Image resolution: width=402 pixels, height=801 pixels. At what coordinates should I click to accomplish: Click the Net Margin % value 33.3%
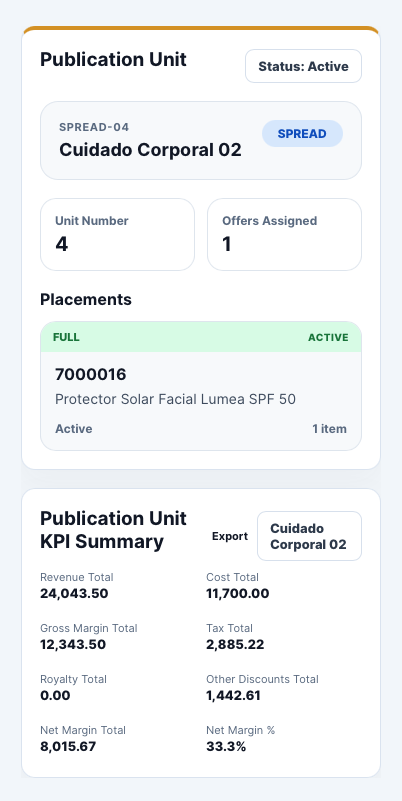[226, 746]
